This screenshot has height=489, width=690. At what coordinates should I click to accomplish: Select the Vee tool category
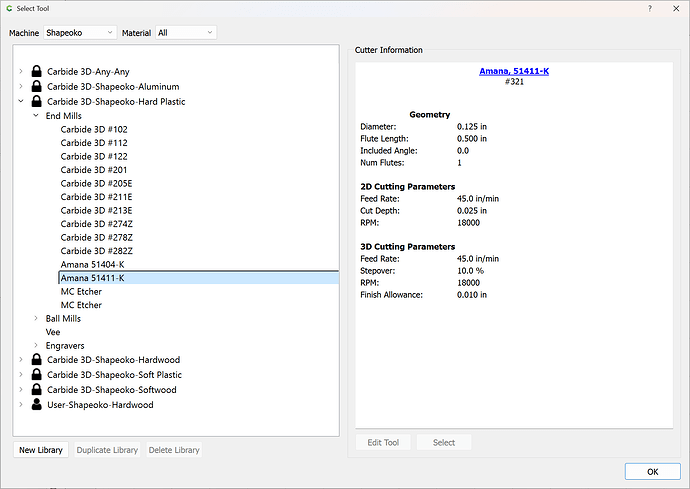pos(53,332)
